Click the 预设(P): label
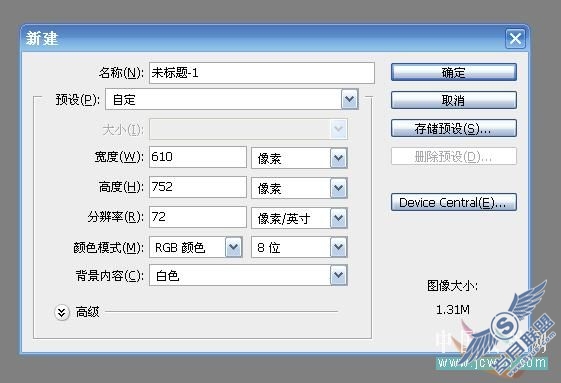The image size is (561, 383). 78,100
